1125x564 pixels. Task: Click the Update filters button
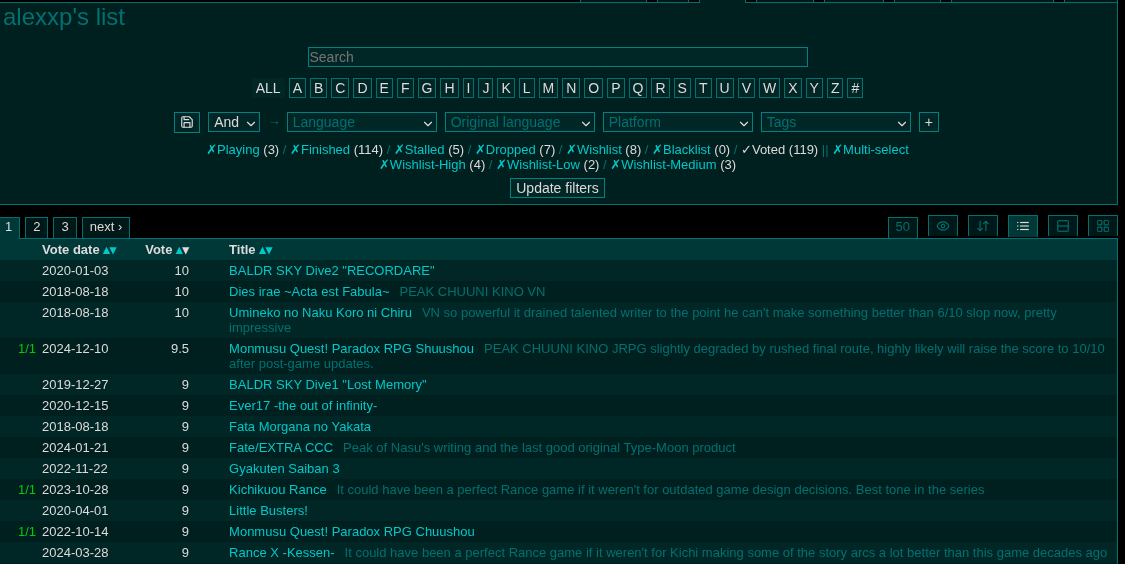pyautogui.click(x=557, y=188)
